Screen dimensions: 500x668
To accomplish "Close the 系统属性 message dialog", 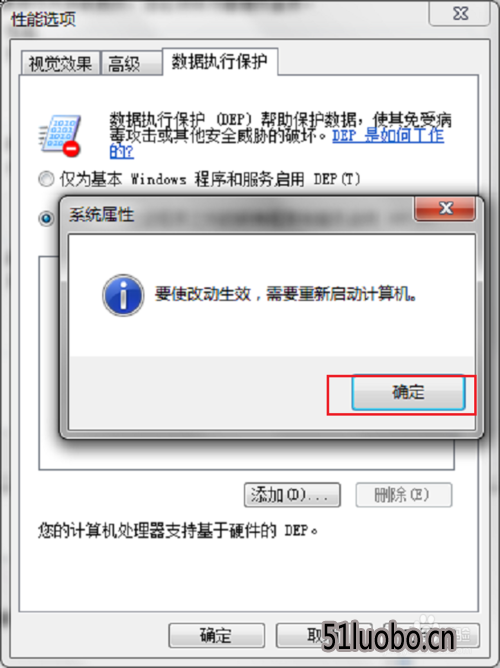I will click(445, 208).
